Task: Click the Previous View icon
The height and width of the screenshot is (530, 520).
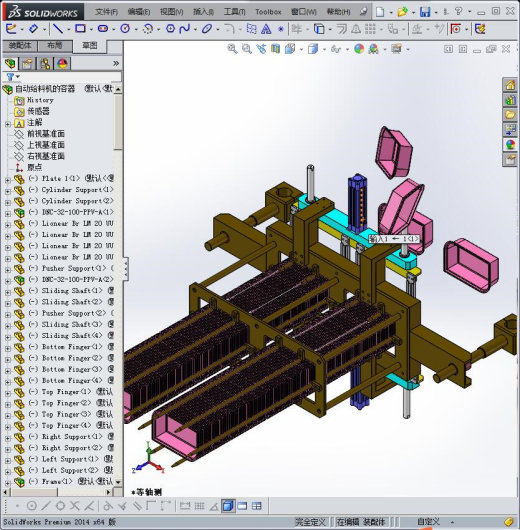Action: click(x=261, y=49)
